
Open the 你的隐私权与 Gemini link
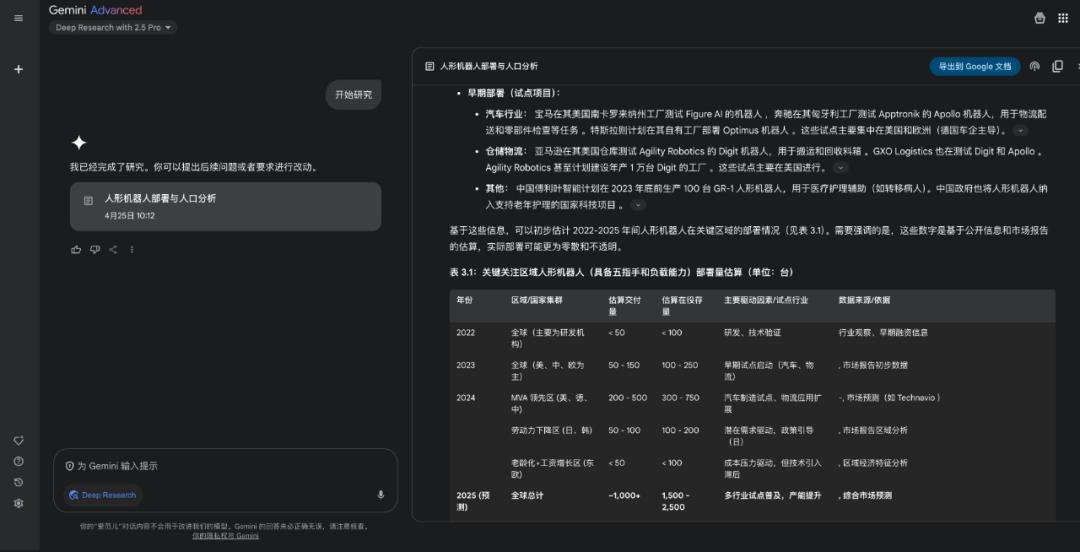coord(225,535)
